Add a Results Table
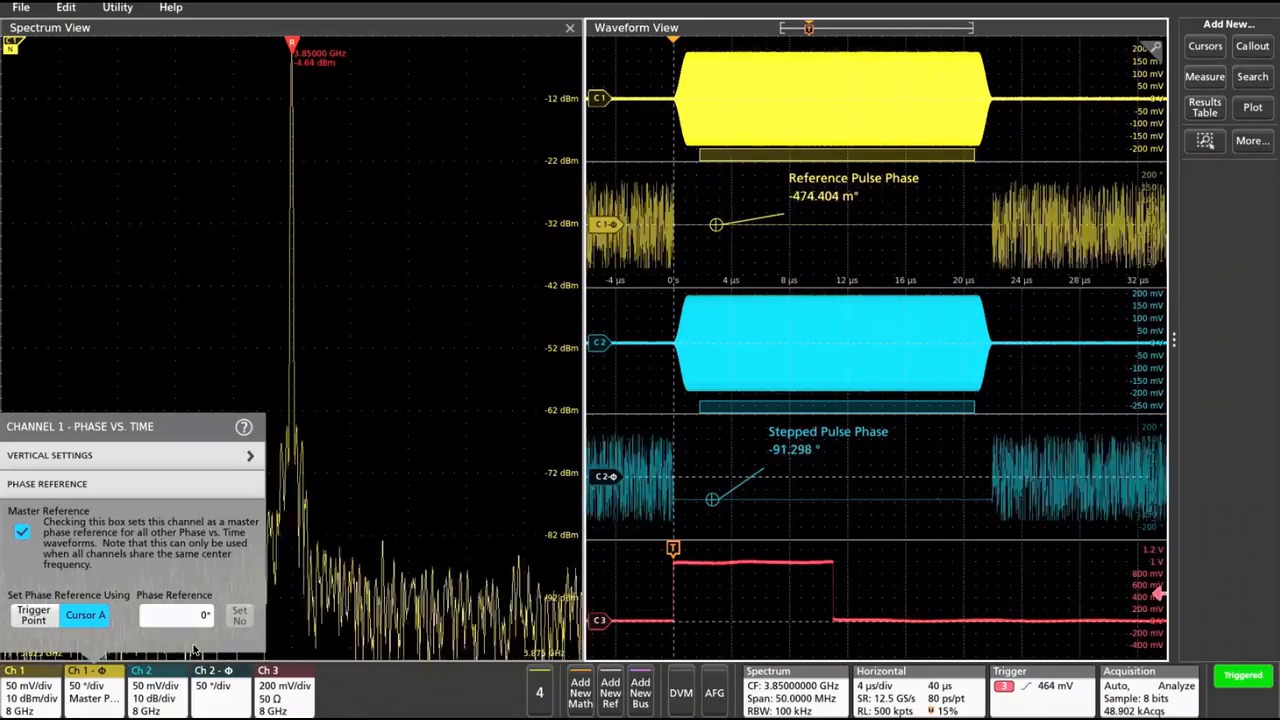The height and width of the screenshot is (720, 1280). click(x=1204, y=107)
